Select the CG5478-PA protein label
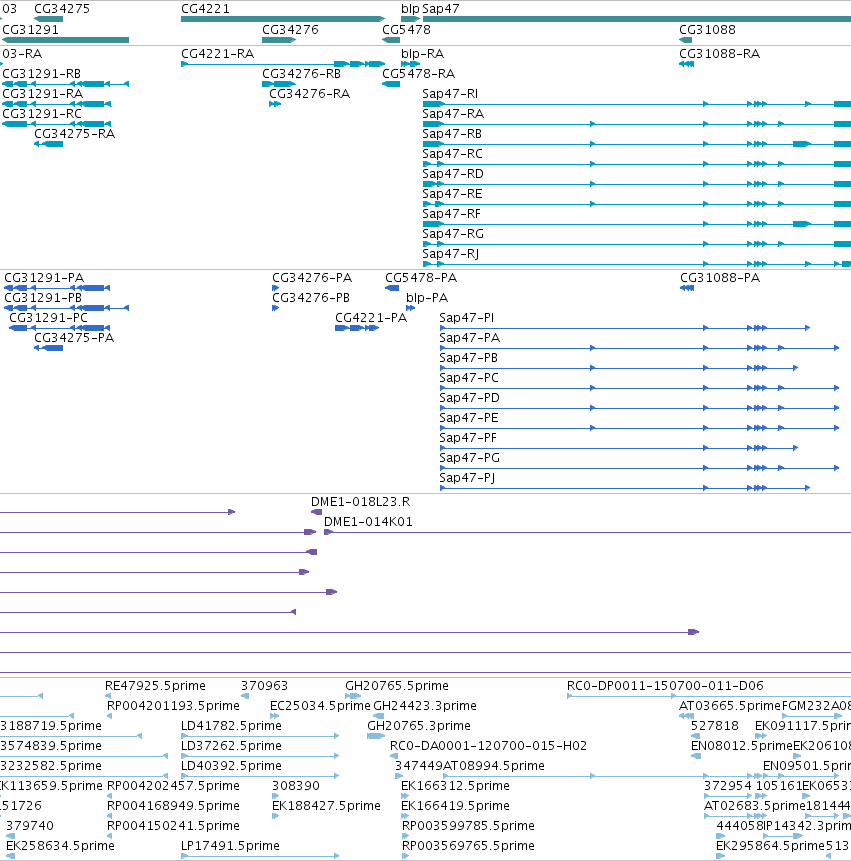The height and width of the screenshot is (861, 851). click(421, 278)
